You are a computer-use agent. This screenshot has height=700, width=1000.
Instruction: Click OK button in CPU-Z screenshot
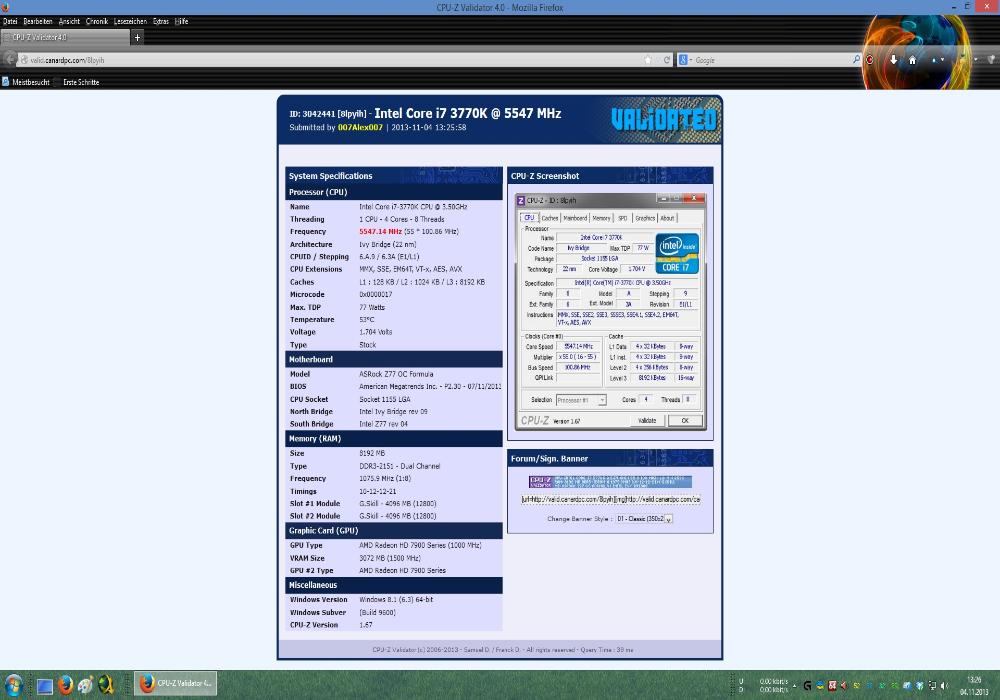coord(685,421)
